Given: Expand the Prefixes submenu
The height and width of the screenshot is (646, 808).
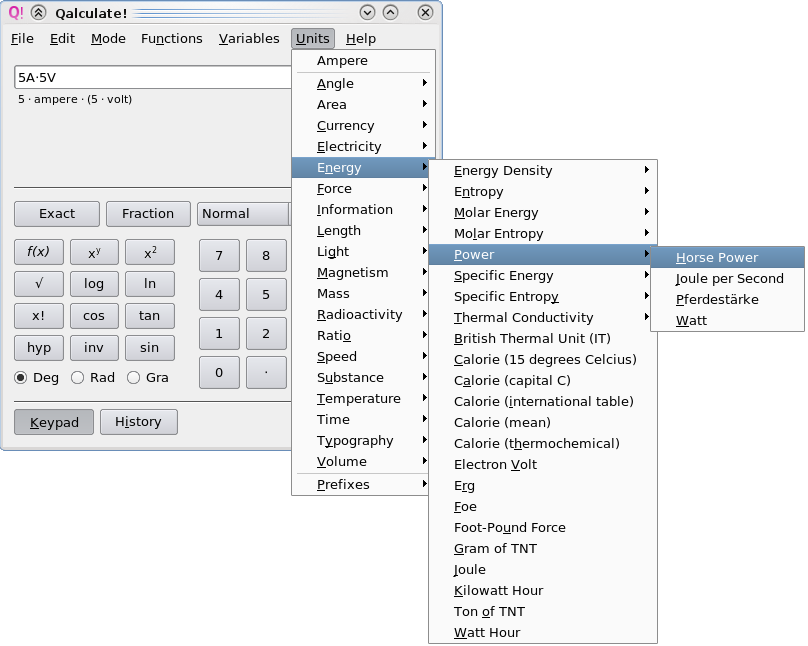Looking at the screenshot, I should point(360,485).
